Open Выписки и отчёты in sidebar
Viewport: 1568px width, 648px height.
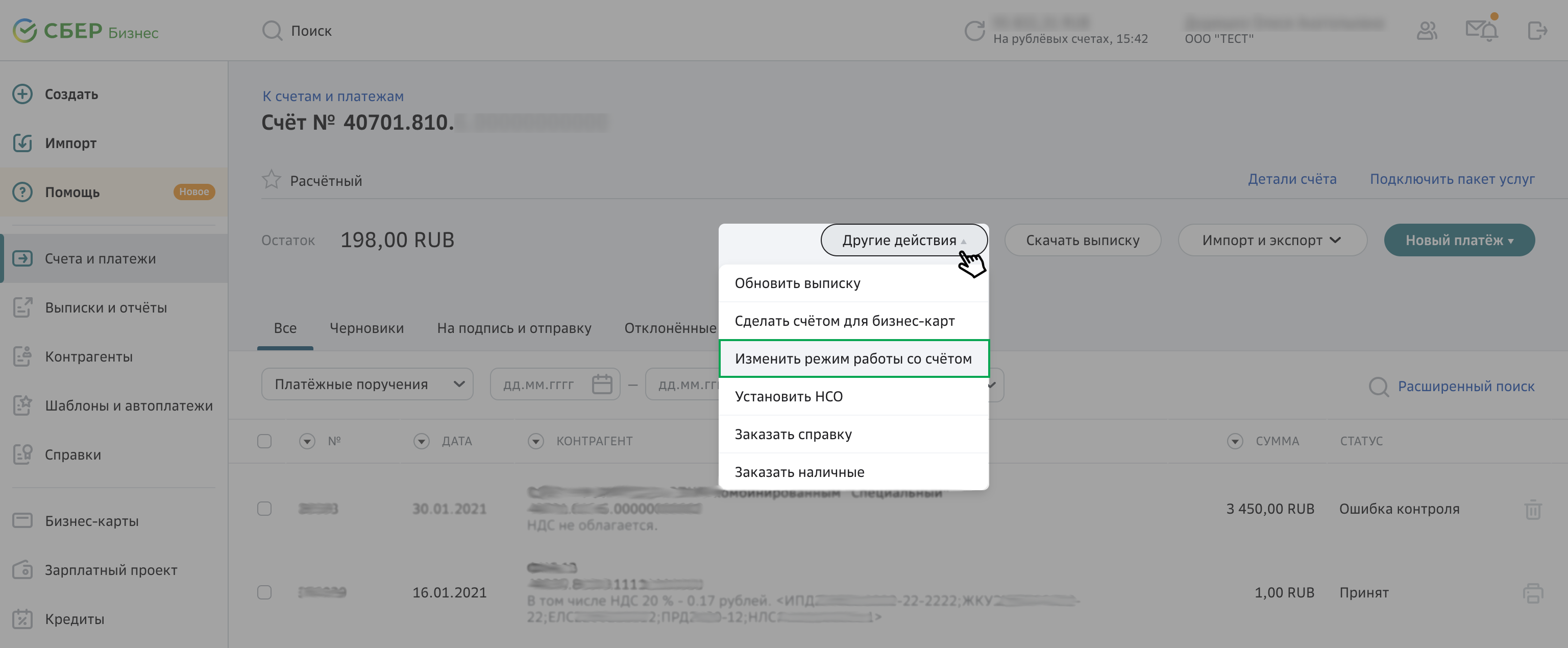tap(106, 307)
